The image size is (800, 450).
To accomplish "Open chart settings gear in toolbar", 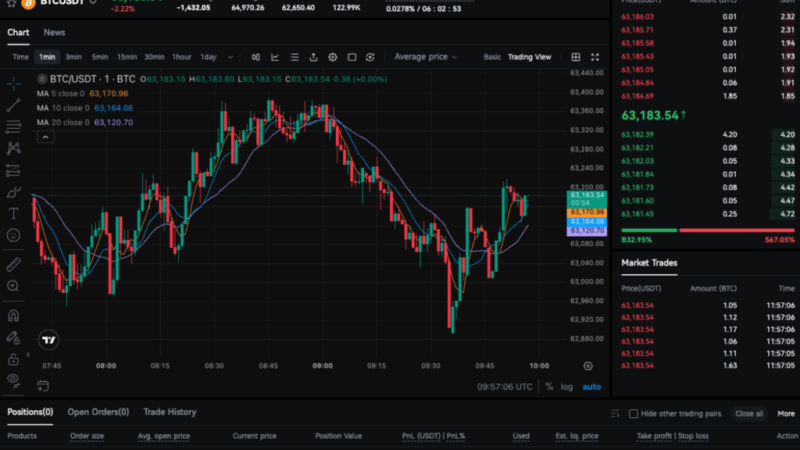I will [x=333, y=57].
